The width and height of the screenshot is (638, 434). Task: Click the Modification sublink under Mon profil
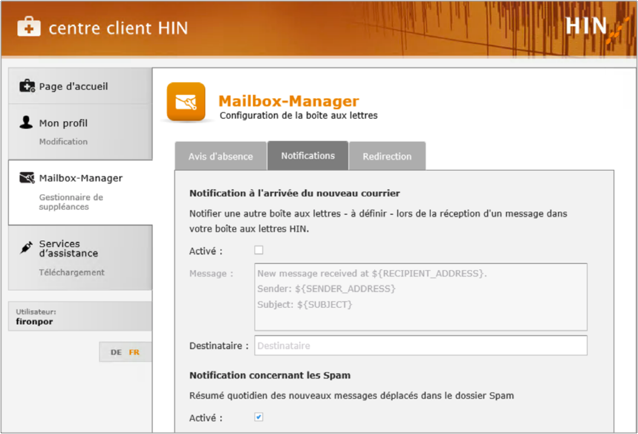click(63, 142)
